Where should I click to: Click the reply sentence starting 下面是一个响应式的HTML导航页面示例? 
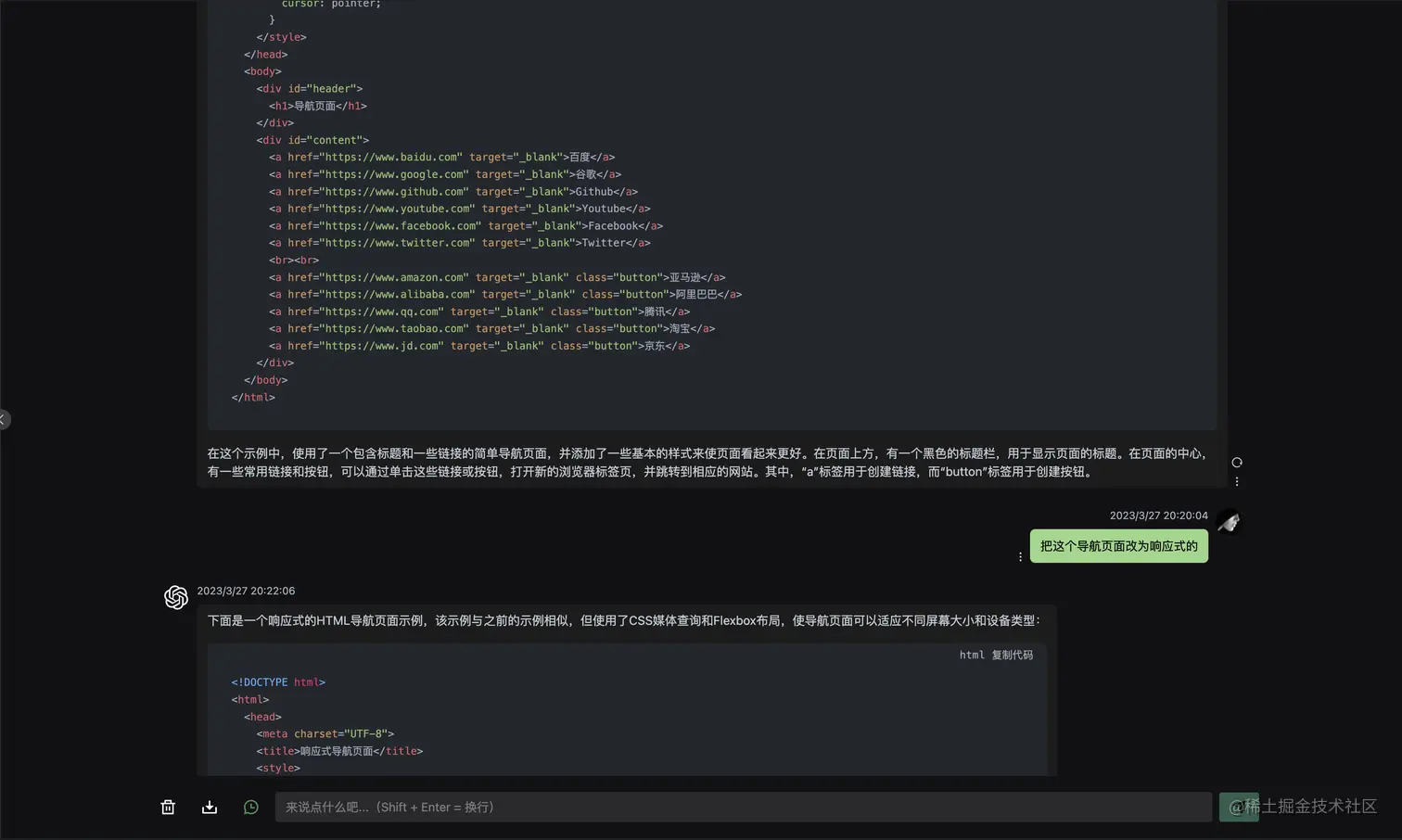point(624,621)
